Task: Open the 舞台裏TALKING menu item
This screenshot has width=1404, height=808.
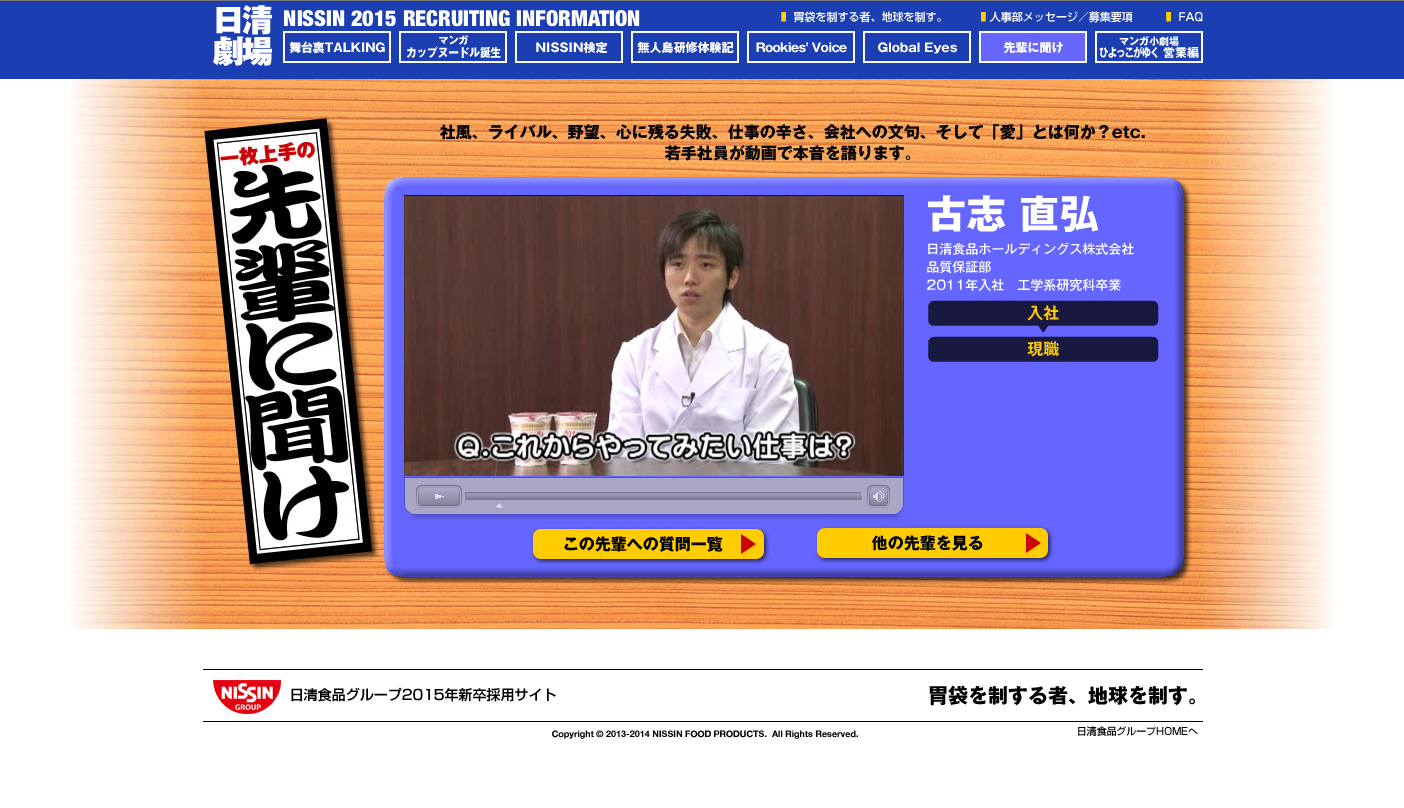Action: [x=337, y=47]
